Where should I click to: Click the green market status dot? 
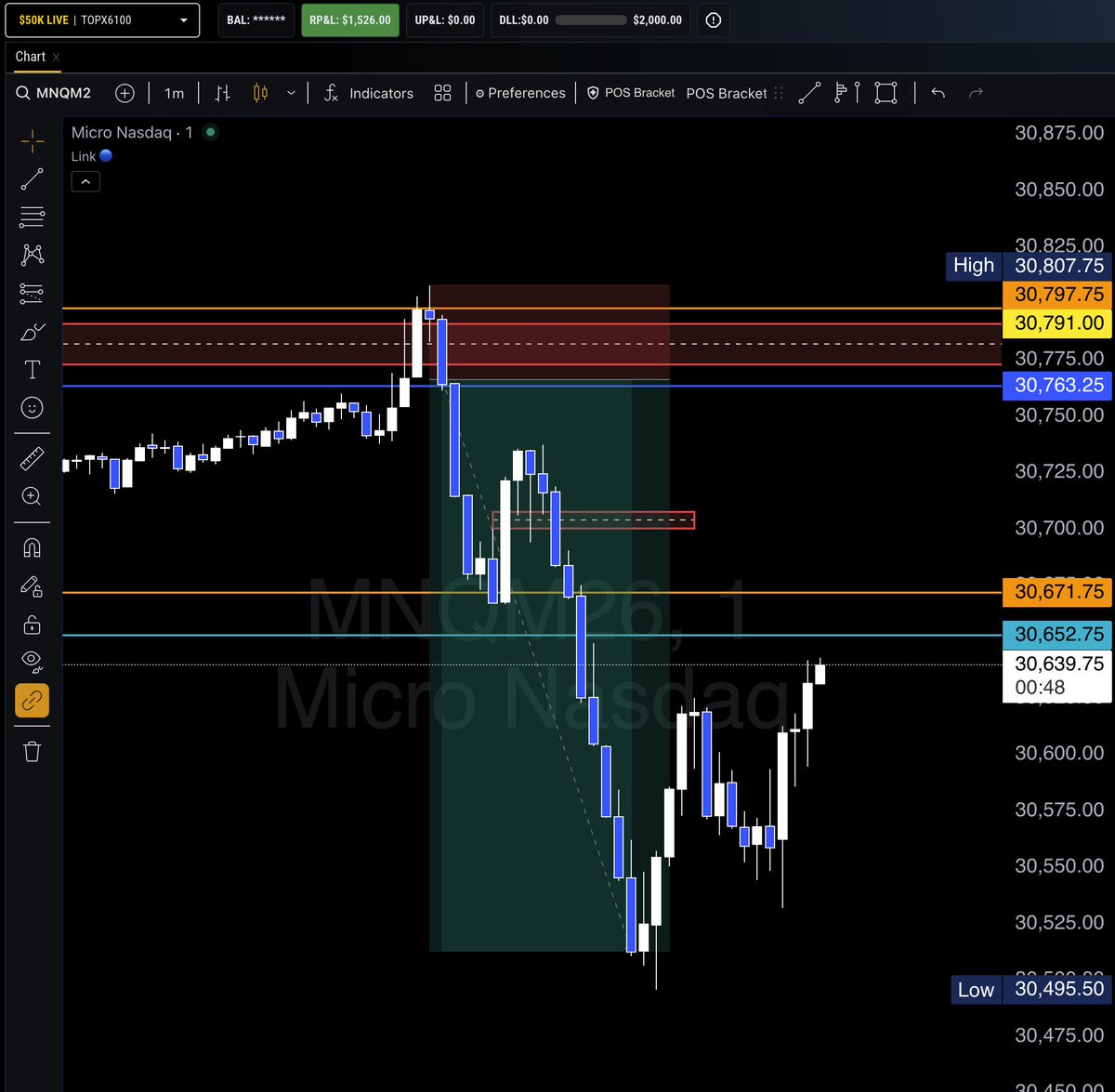point(211,132)
